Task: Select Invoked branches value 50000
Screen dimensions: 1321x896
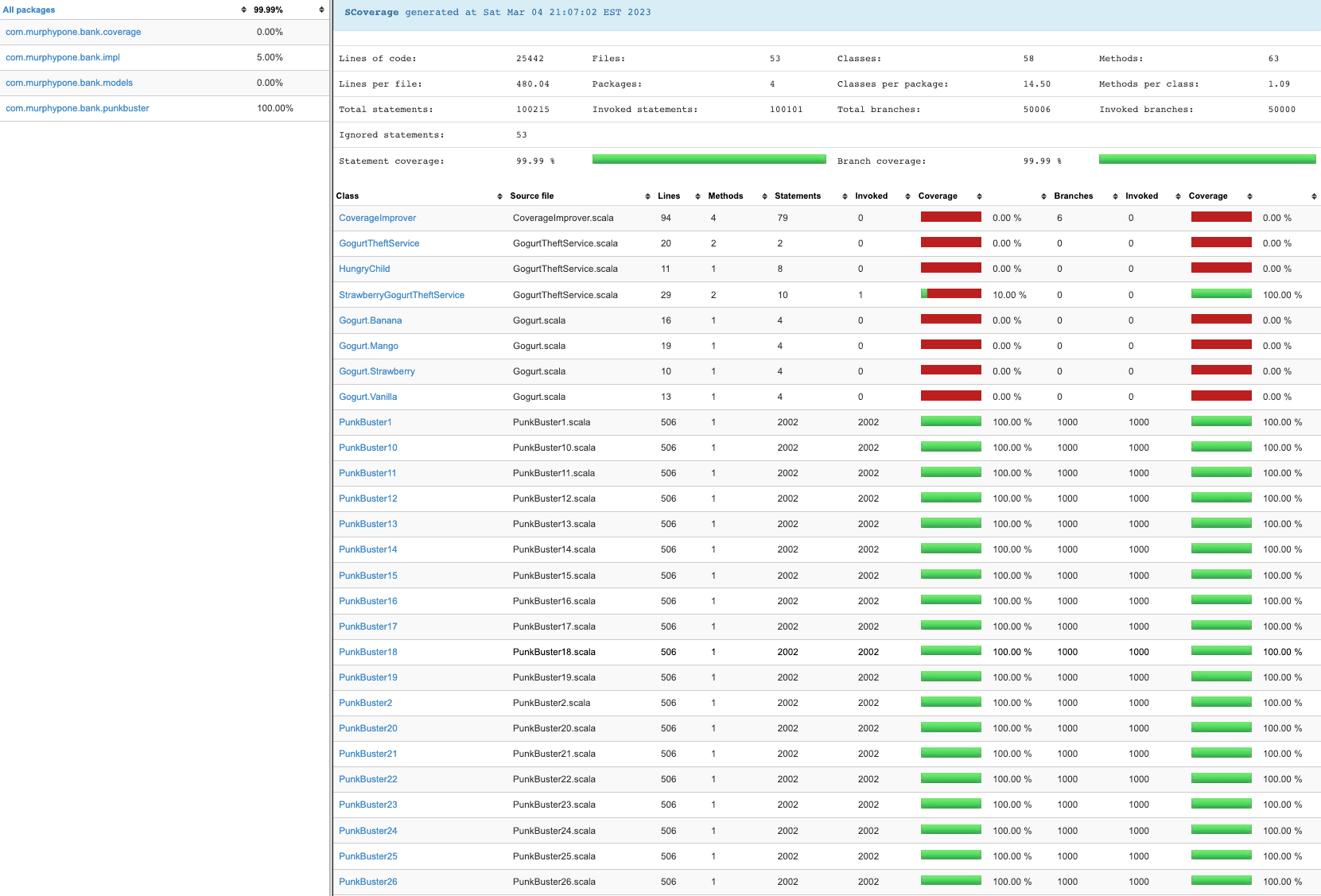Action: tap(1282, 110)
